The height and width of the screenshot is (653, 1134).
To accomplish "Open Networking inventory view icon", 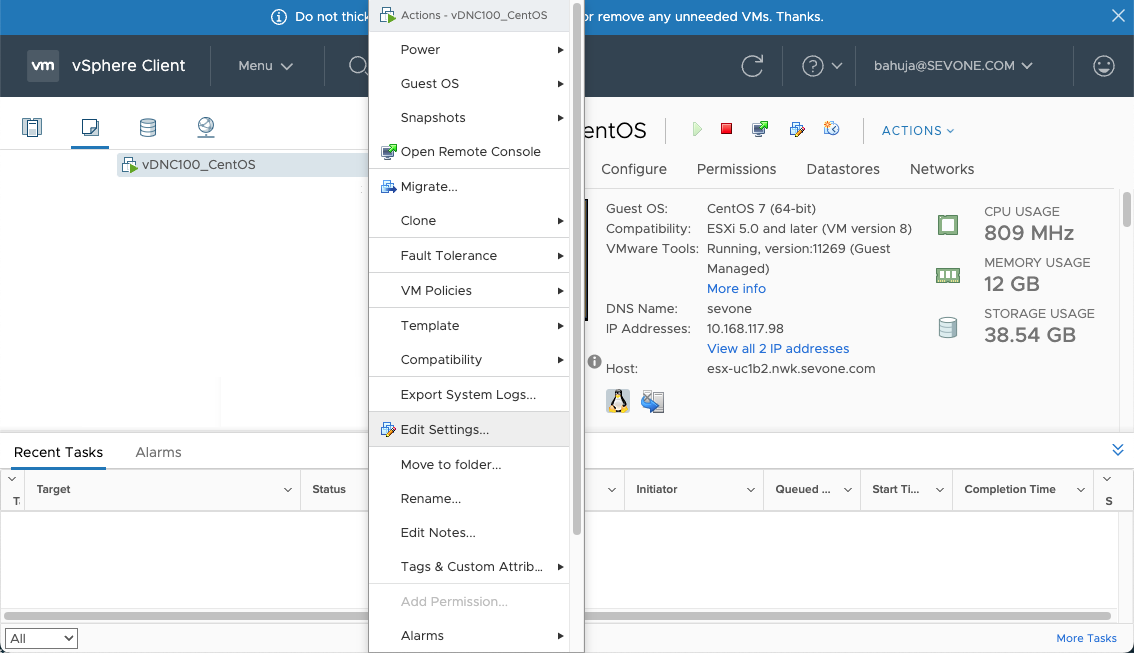I will click(206, 127).
